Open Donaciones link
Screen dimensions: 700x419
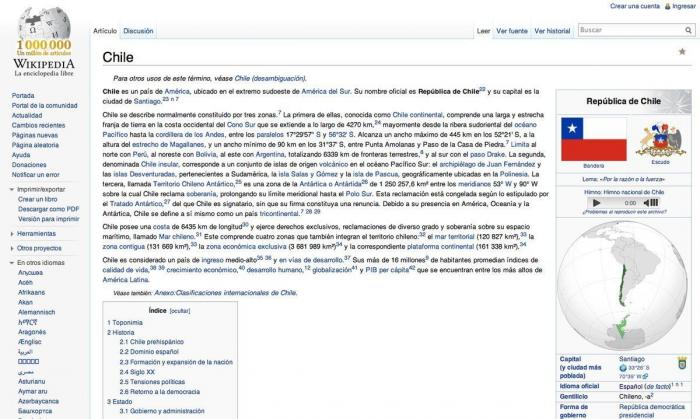29,165
